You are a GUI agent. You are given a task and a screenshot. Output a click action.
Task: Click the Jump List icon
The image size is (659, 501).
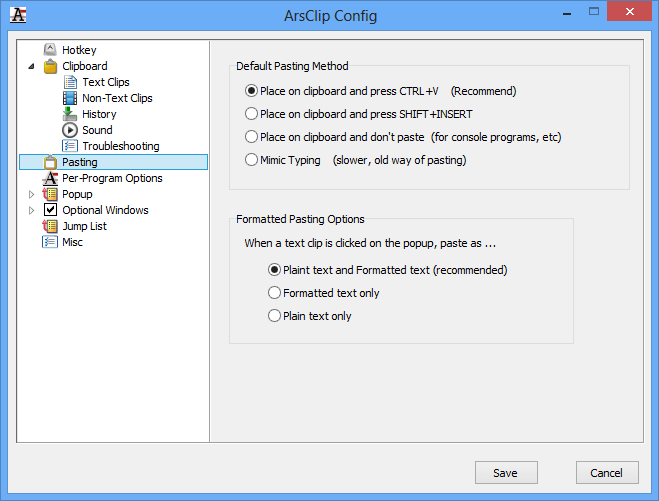[50, 226]
